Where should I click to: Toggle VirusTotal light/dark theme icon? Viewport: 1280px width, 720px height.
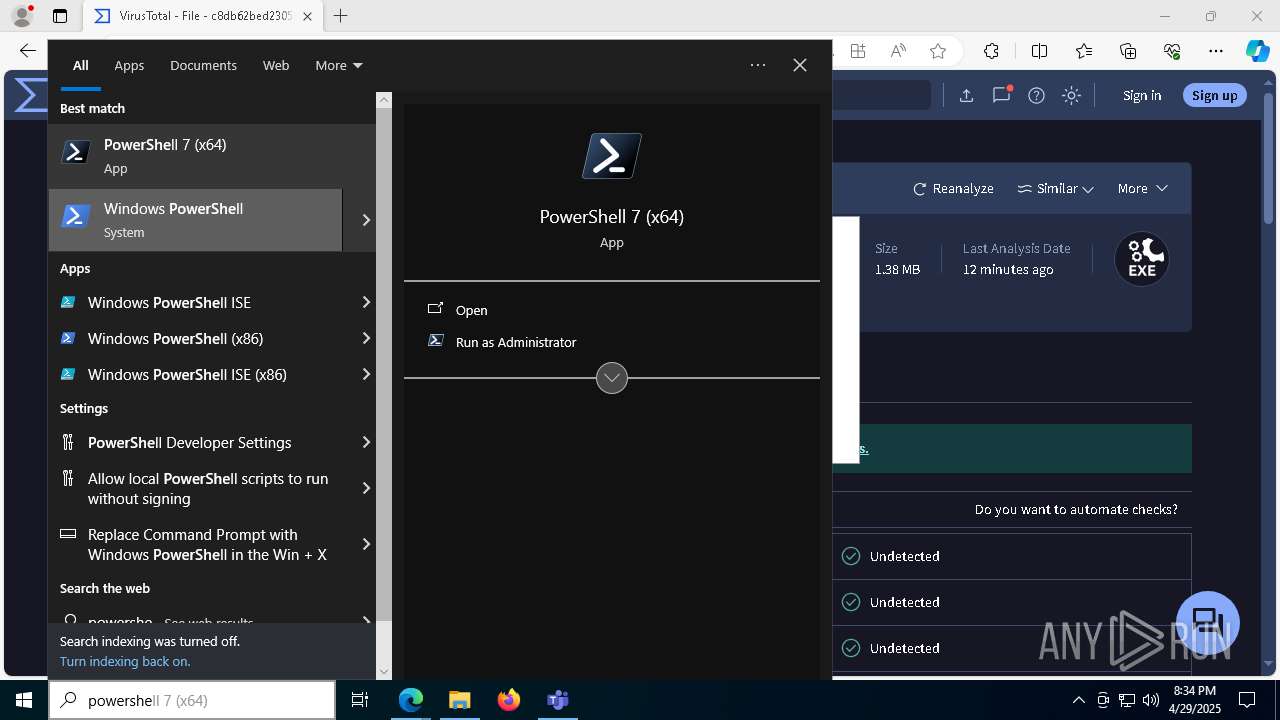pos(1072,95)
